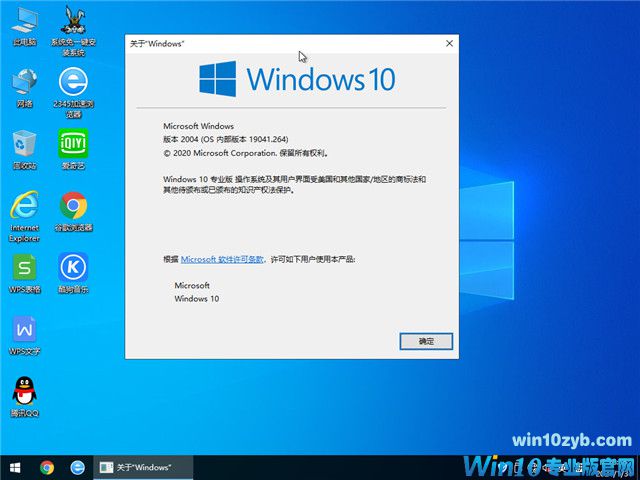
Task: Select the 酷狗音乐 desktop icon
Action: pos(72,268)
